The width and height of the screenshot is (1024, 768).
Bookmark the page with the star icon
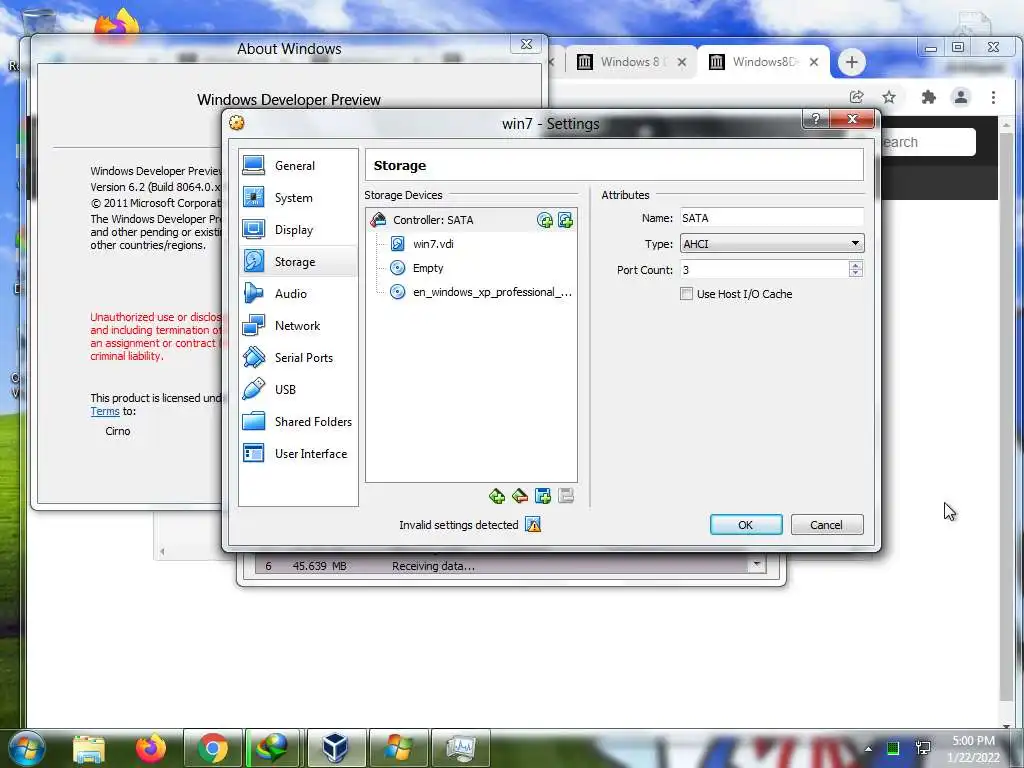click(889, 97)
